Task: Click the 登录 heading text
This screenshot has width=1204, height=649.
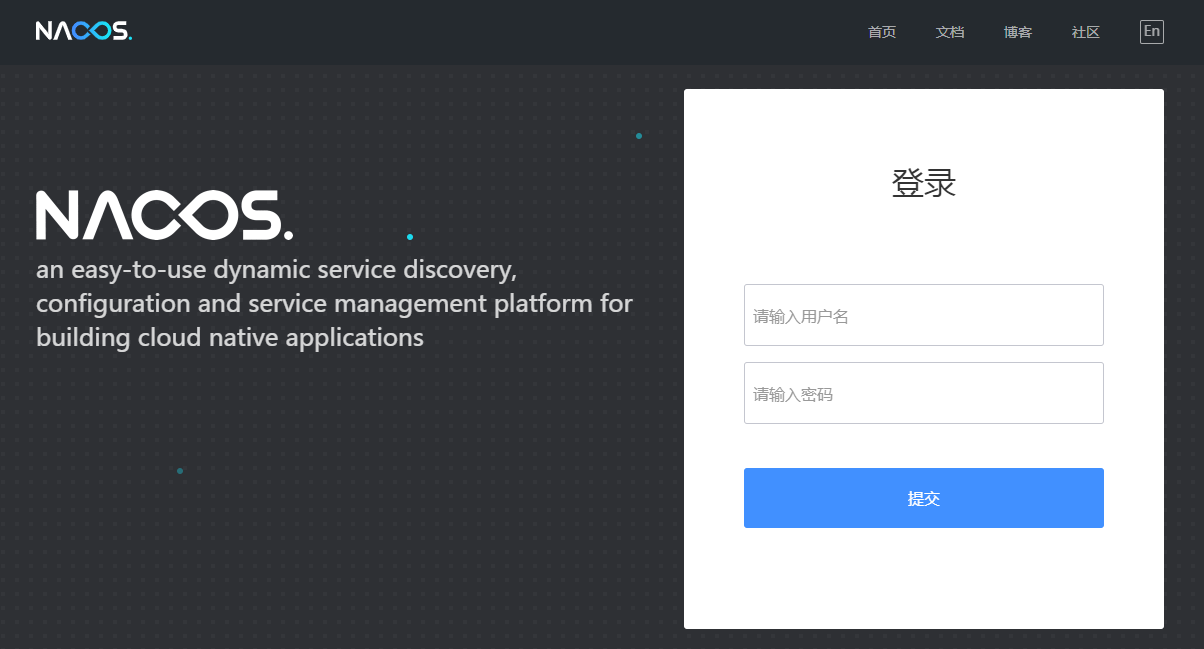Action: pos(924,184)
